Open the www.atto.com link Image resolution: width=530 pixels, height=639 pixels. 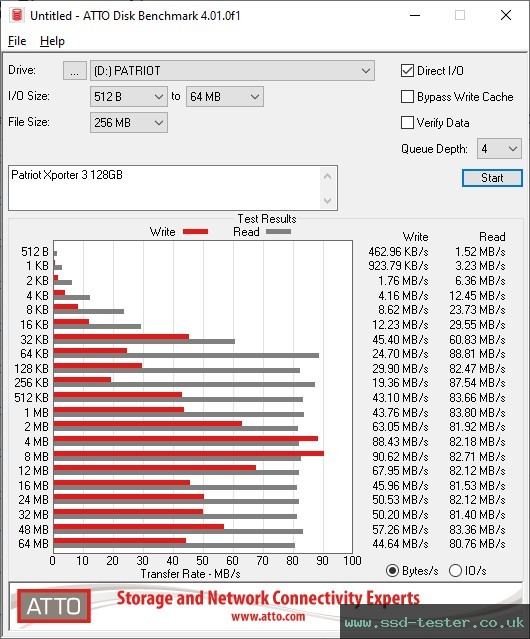pyautogui.click(x=268, y=617)
